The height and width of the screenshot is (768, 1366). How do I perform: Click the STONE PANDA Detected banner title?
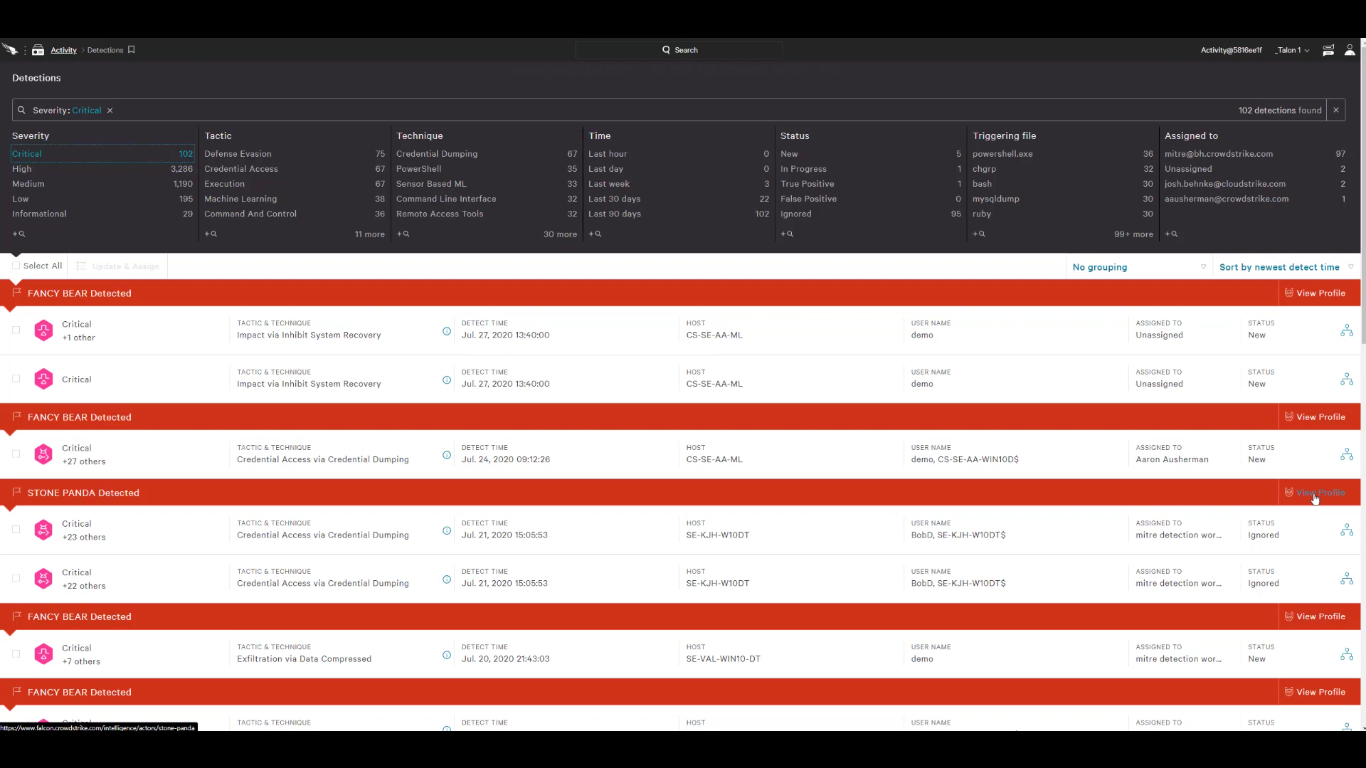pos(83,493)
